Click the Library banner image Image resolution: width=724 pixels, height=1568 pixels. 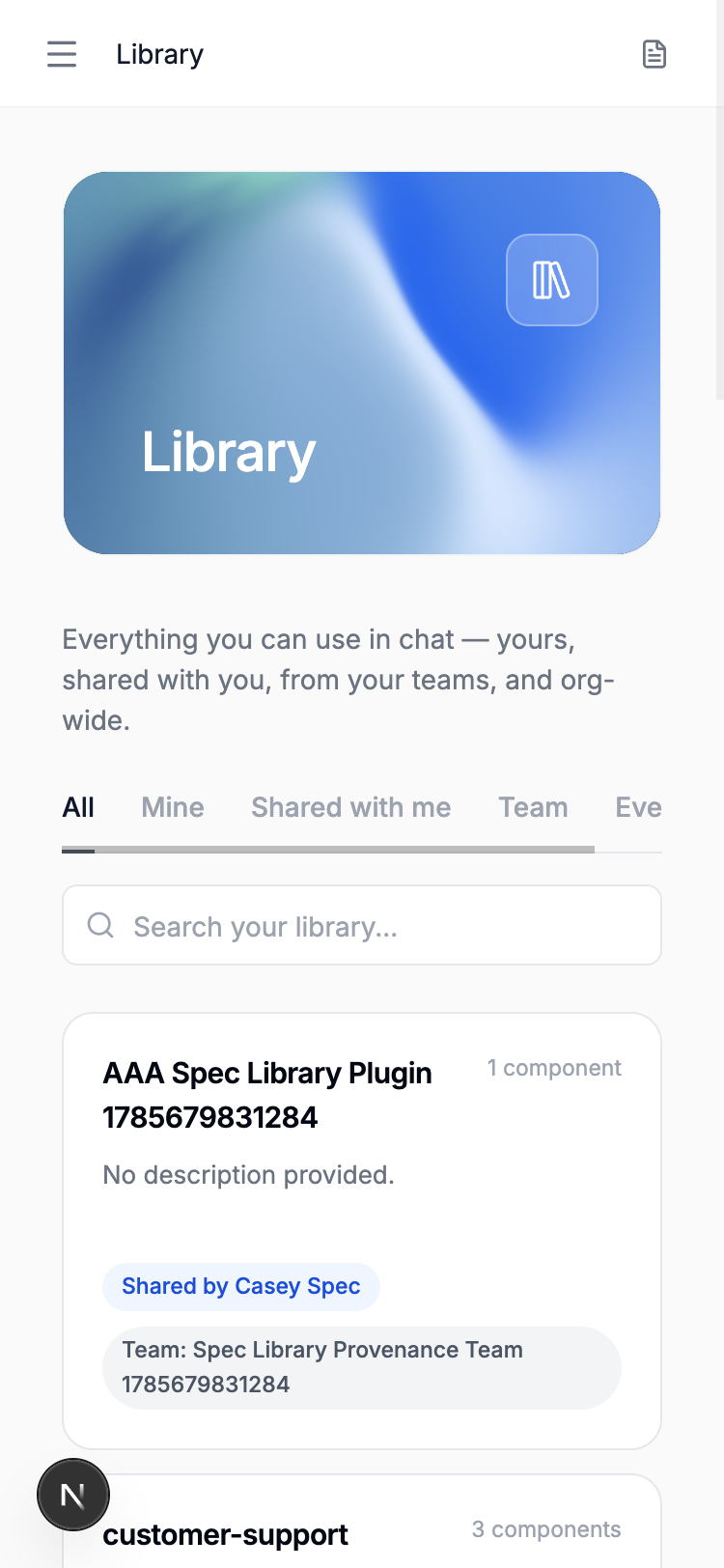pyautogui.click(x=362, y=363)
